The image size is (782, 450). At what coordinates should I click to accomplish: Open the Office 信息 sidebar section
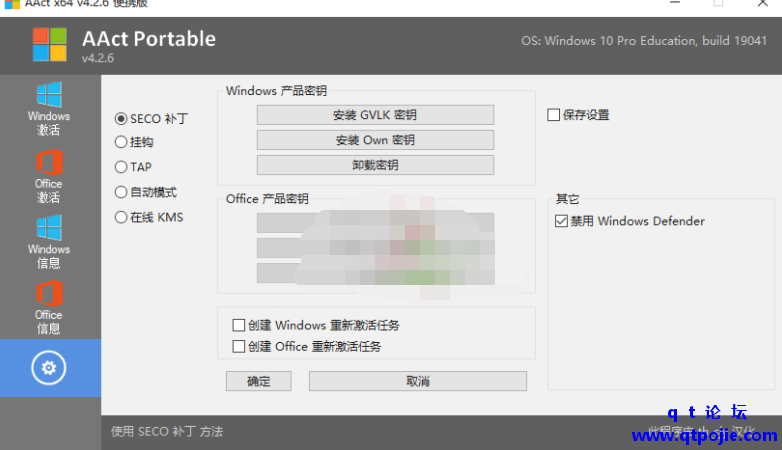(49, 307)
